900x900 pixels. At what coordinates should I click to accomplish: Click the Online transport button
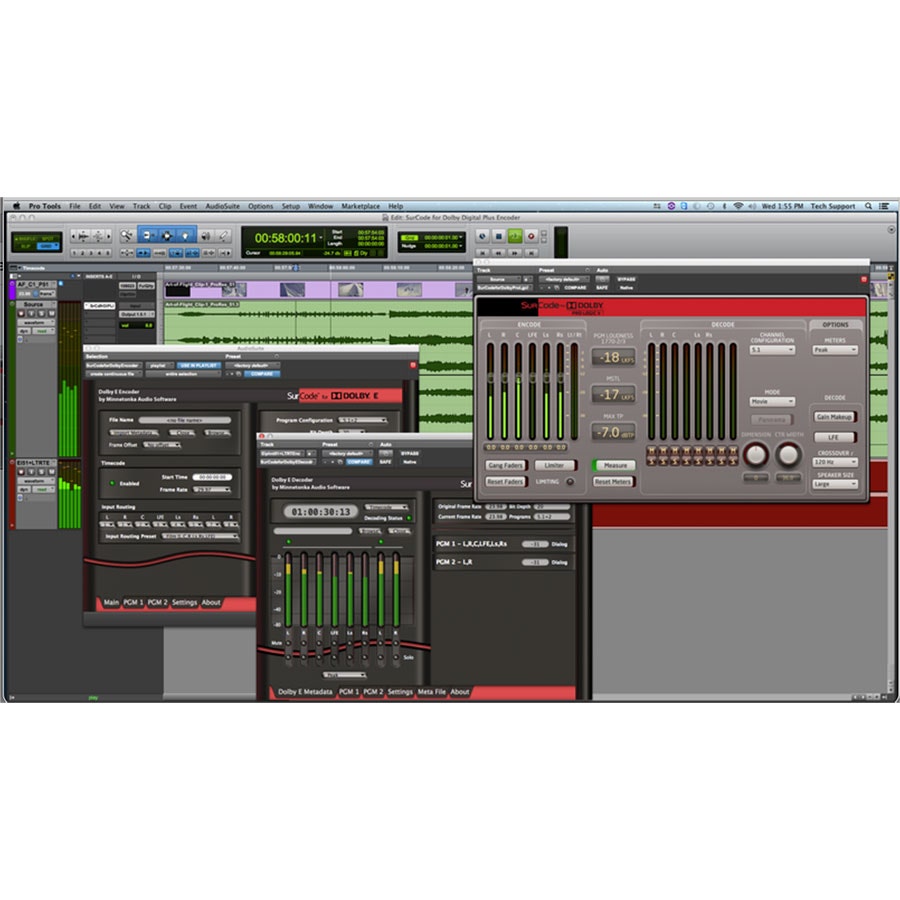pyautogui.click(x=482, y=236)
